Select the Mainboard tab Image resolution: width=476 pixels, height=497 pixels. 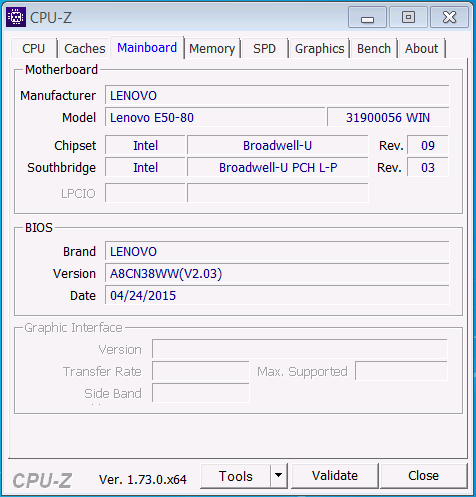[x=147, y=48]
